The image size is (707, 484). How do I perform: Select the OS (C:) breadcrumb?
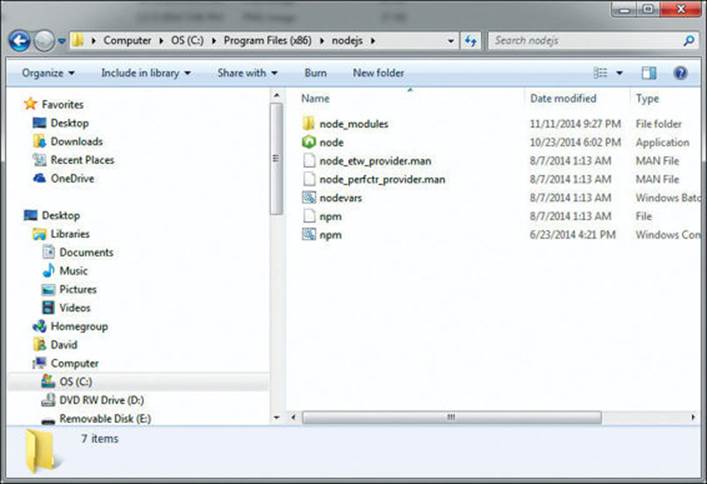pyautogui.click(x=187, y=41)
